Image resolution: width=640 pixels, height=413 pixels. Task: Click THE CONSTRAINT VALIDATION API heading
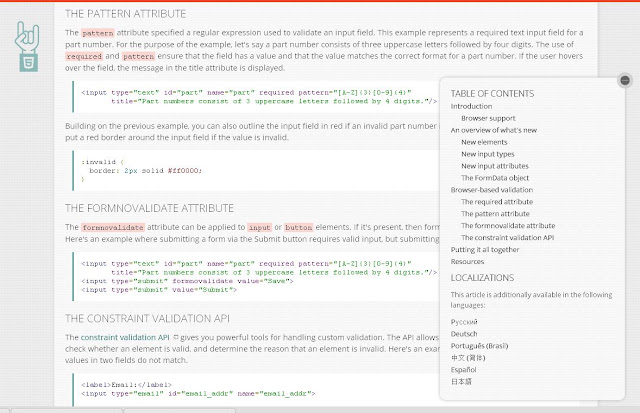click(x=147, y=318)
